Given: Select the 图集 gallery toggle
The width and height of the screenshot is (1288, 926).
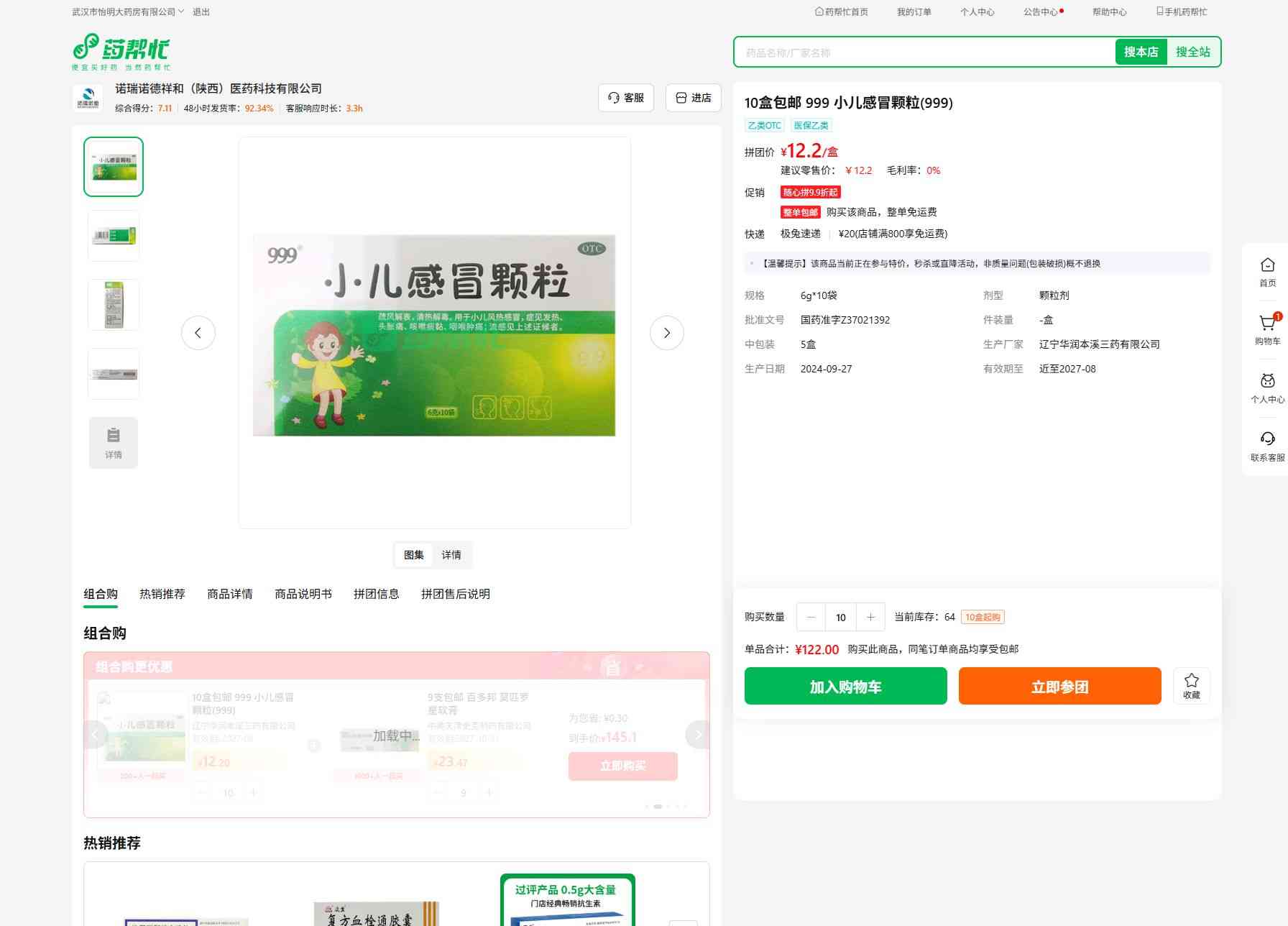Looking at the screenshot, I should (413, 555).
